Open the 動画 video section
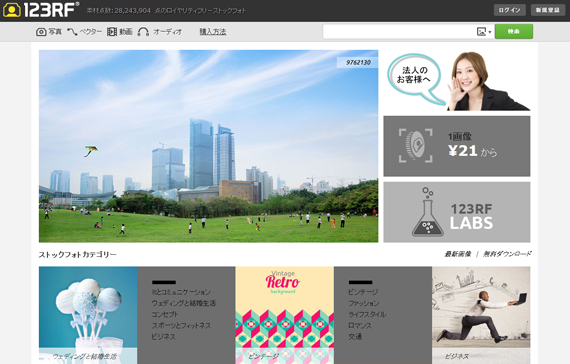 tap(126, 32)
